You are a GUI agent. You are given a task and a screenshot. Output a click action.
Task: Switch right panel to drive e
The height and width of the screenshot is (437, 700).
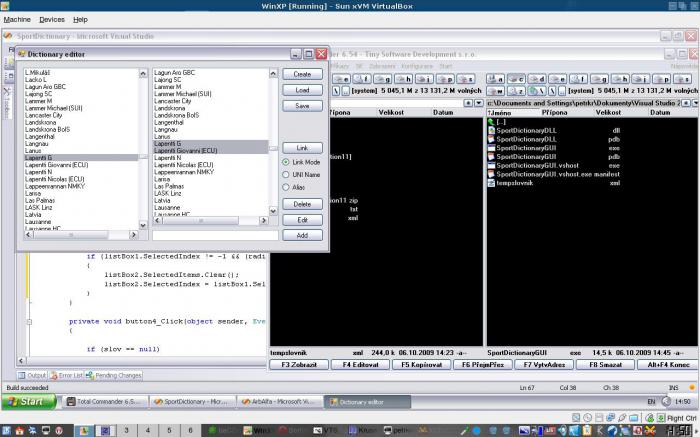tap(558, 79)
